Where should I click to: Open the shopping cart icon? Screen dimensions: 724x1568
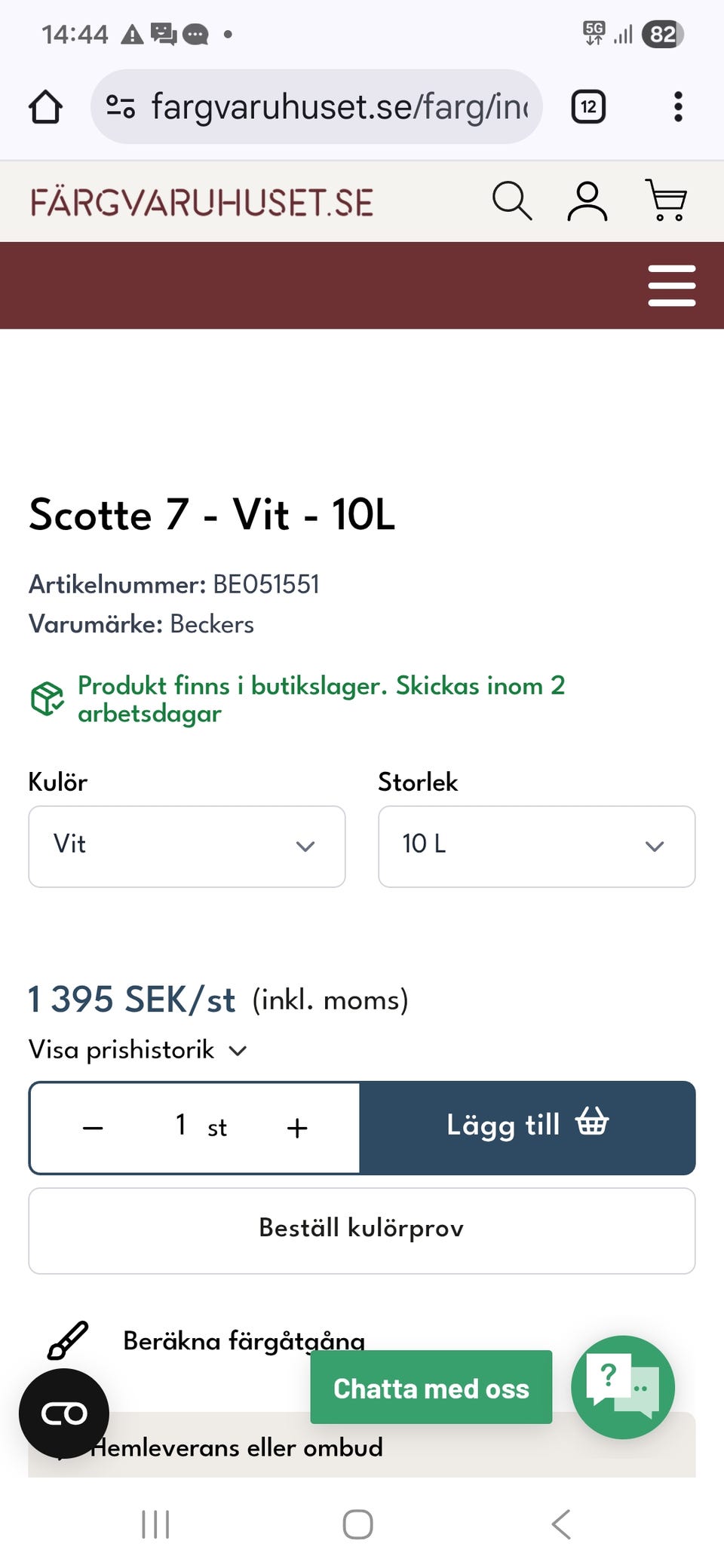pos(665,200)
